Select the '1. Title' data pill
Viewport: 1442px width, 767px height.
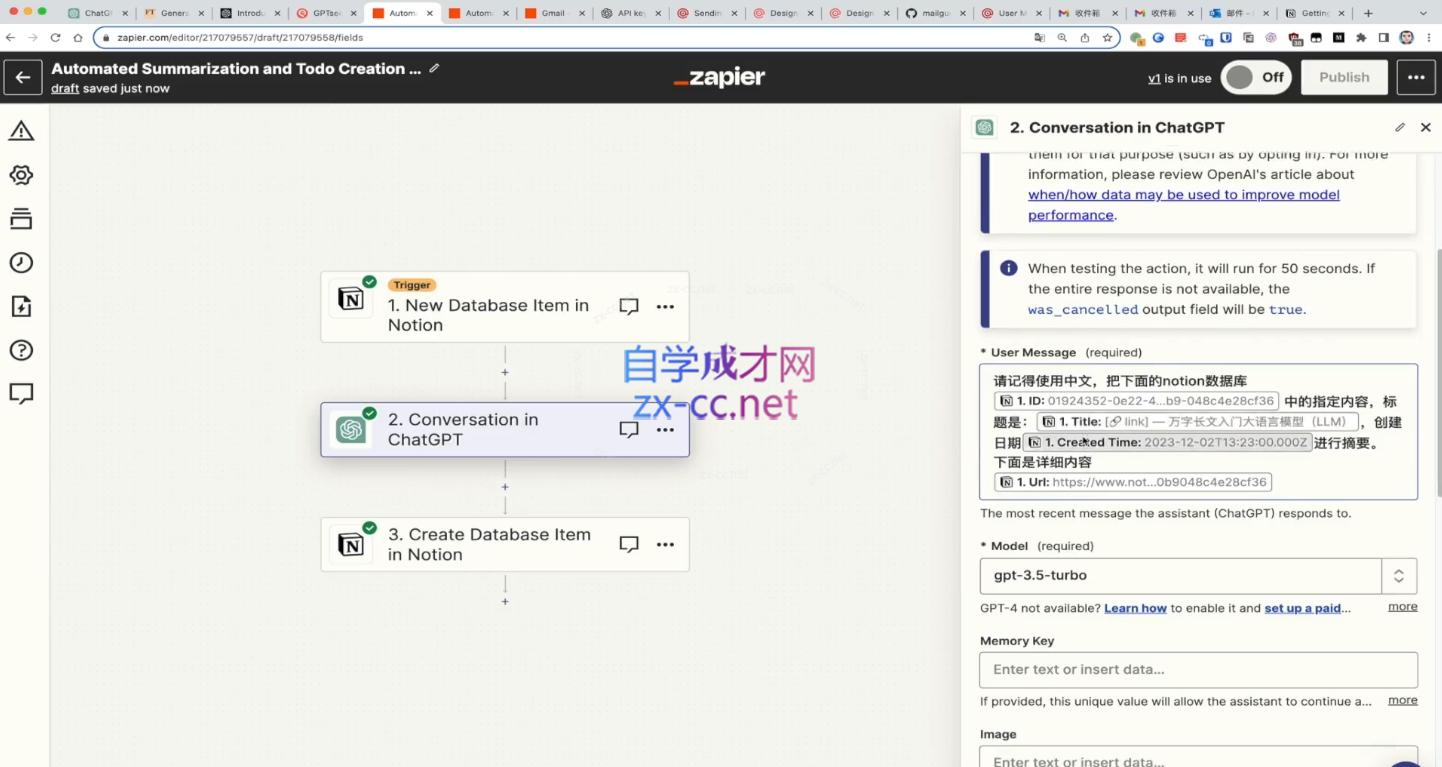(1198, 422)
